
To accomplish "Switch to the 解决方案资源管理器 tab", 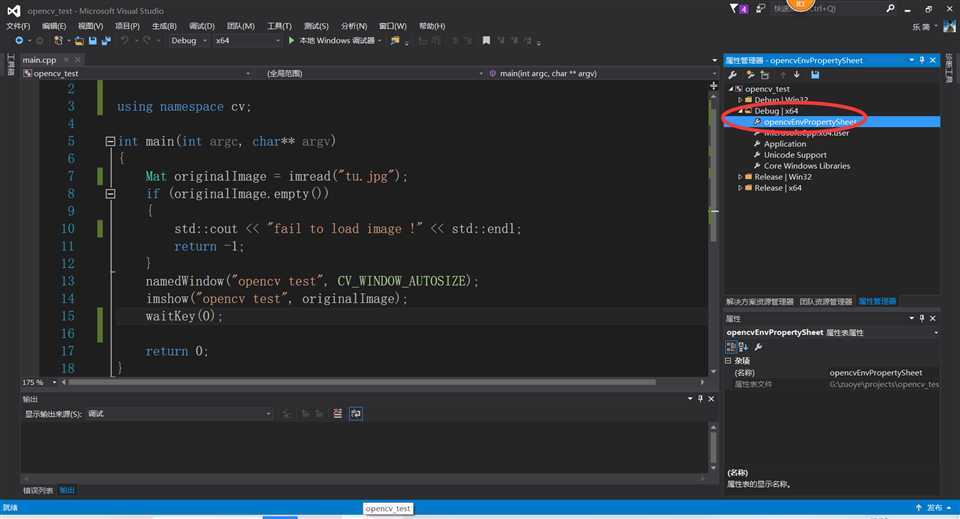I will pyautogui.click(x=759, y=301).
